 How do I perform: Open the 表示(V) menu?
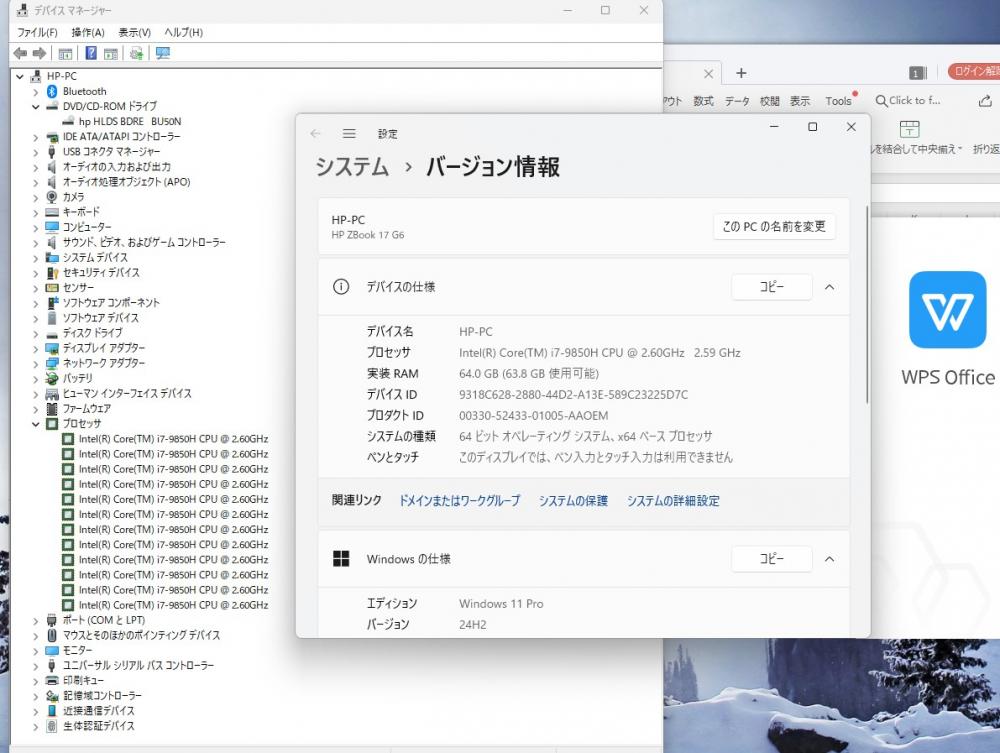(135, 33)
